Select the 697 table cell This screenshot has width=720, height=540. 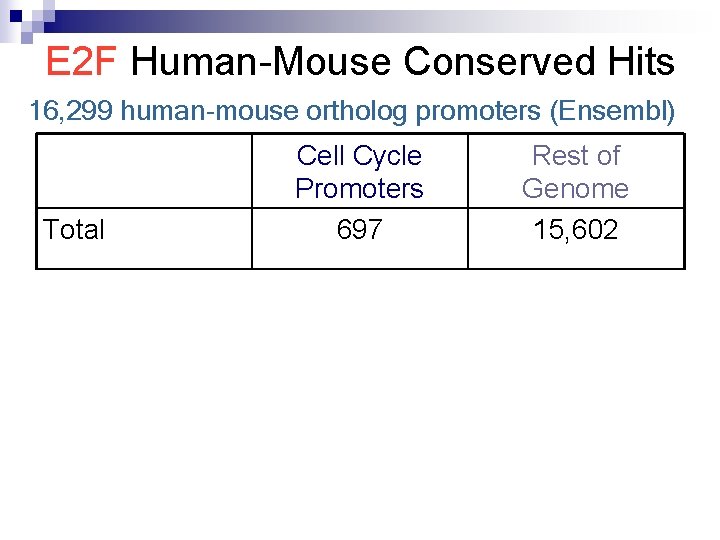[359, 230]
